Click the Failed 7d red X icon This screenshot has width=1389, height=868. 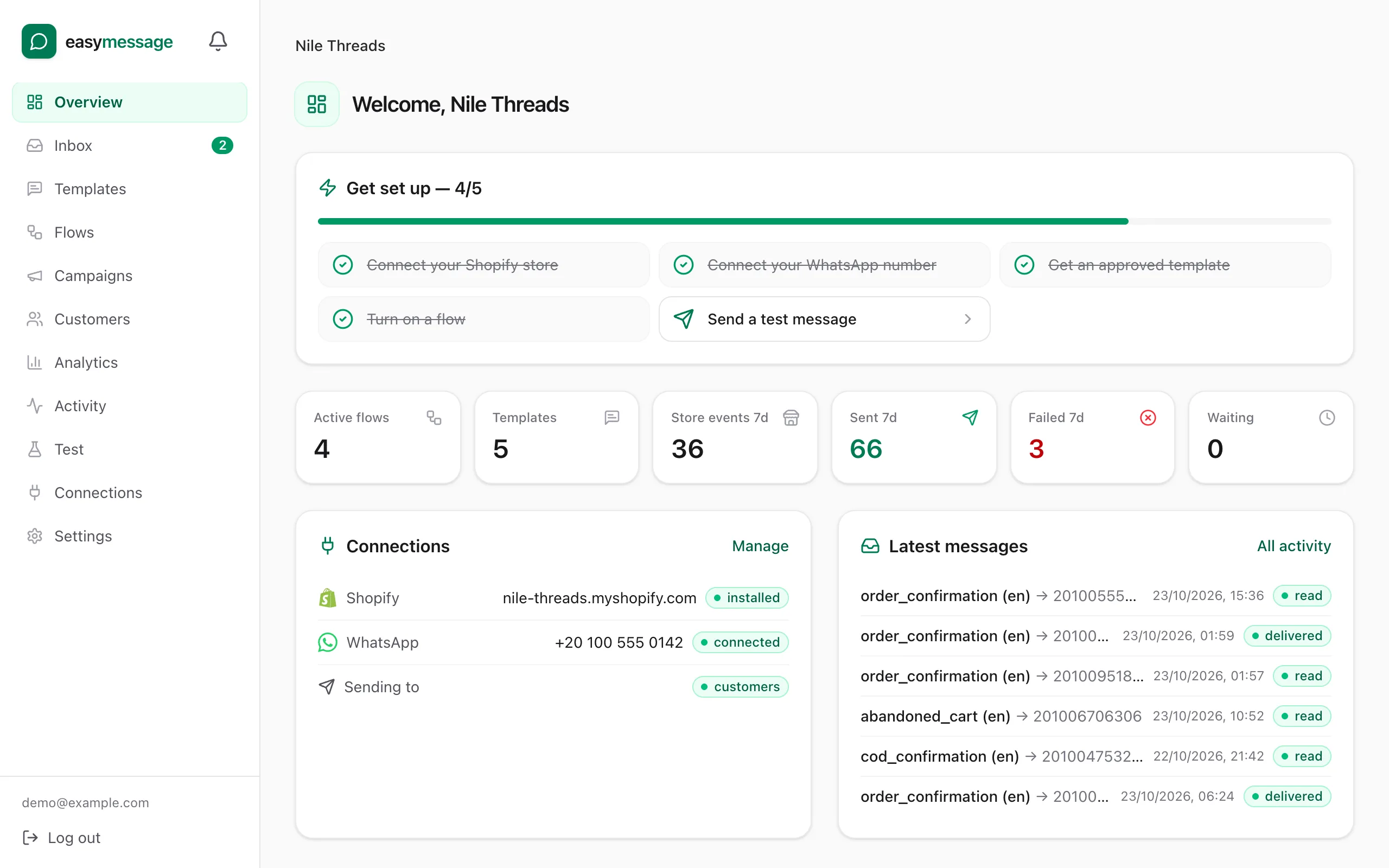pyautogui.click(x=1148, y=418)
